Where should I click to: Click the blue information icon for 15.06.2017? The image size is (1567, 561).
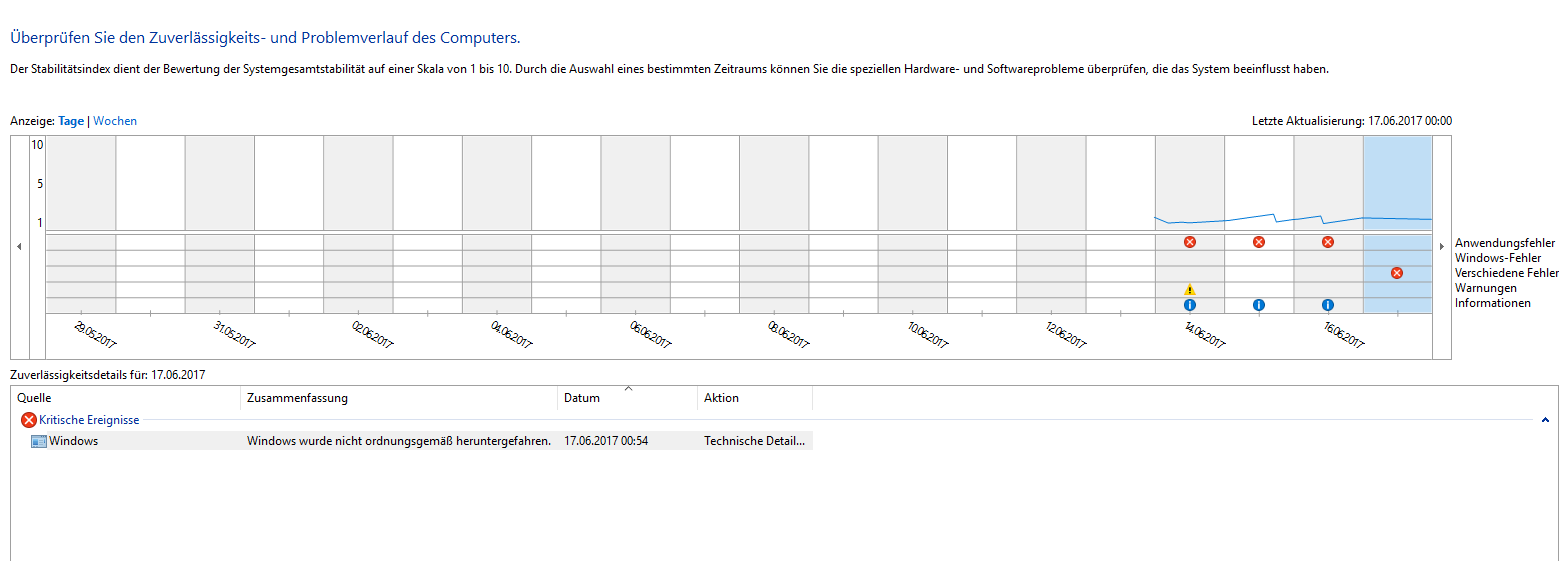1259,305
